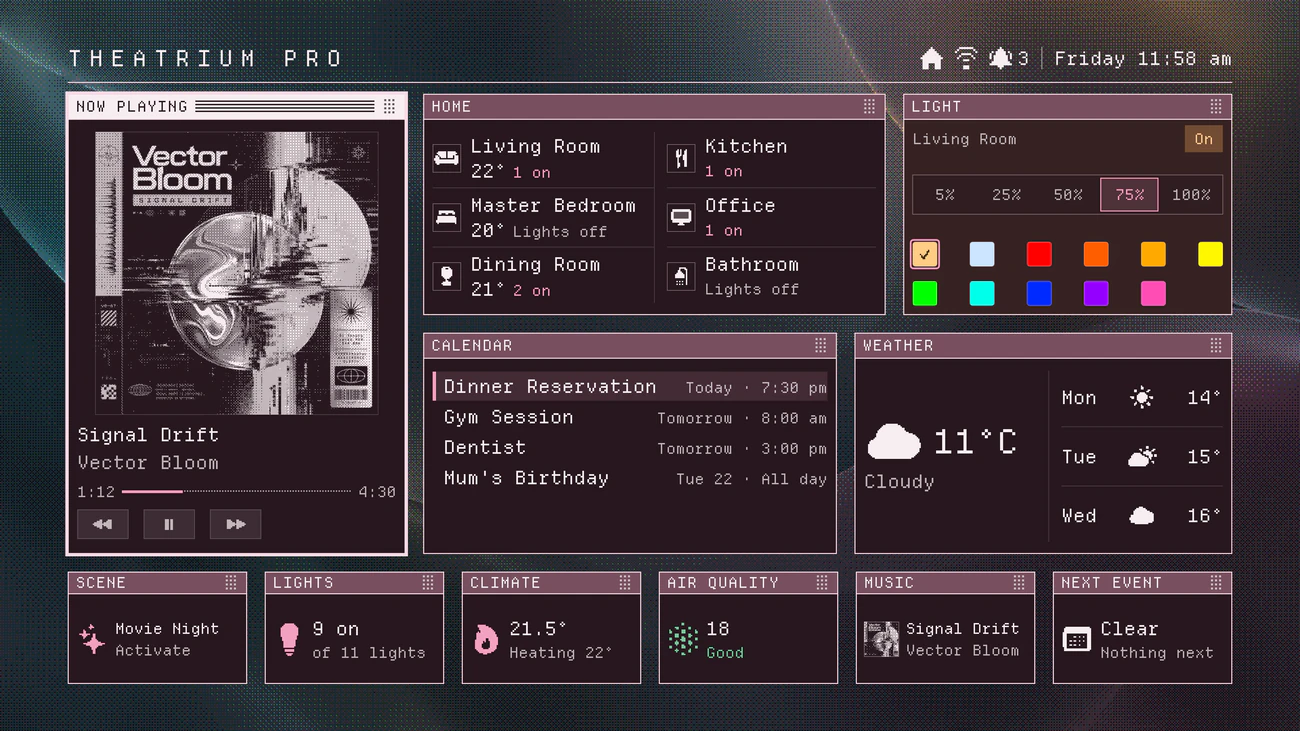1300x731 pixels.
Task: Set brightness to 25%
Action: coord(1006,195)
